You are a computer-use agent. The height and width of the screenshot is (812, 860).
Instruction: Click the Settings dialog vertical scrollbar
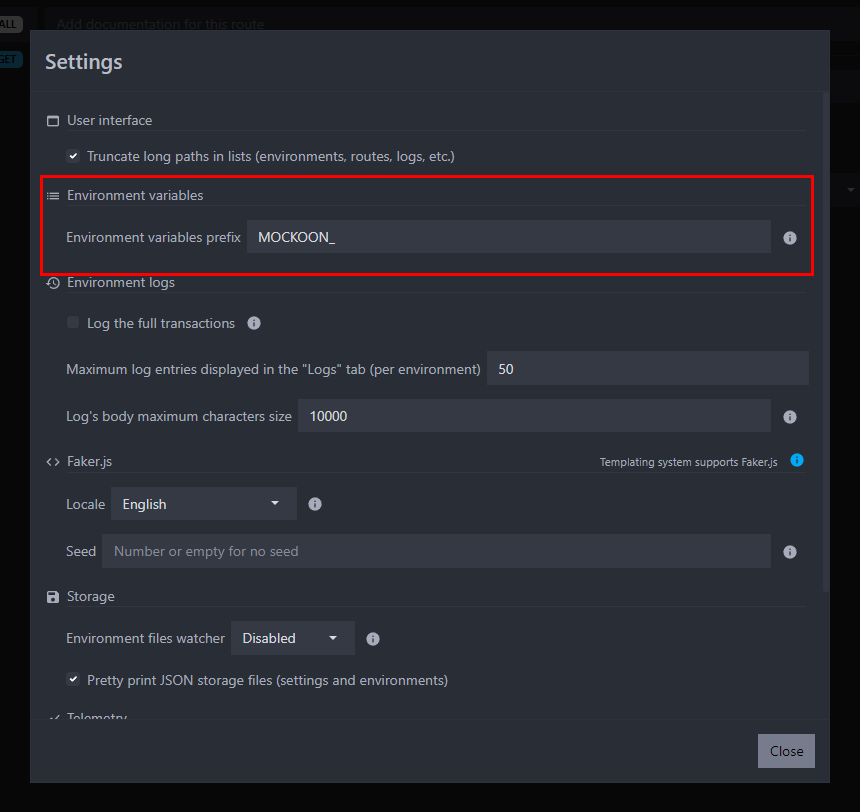click(x=825, y=340)
